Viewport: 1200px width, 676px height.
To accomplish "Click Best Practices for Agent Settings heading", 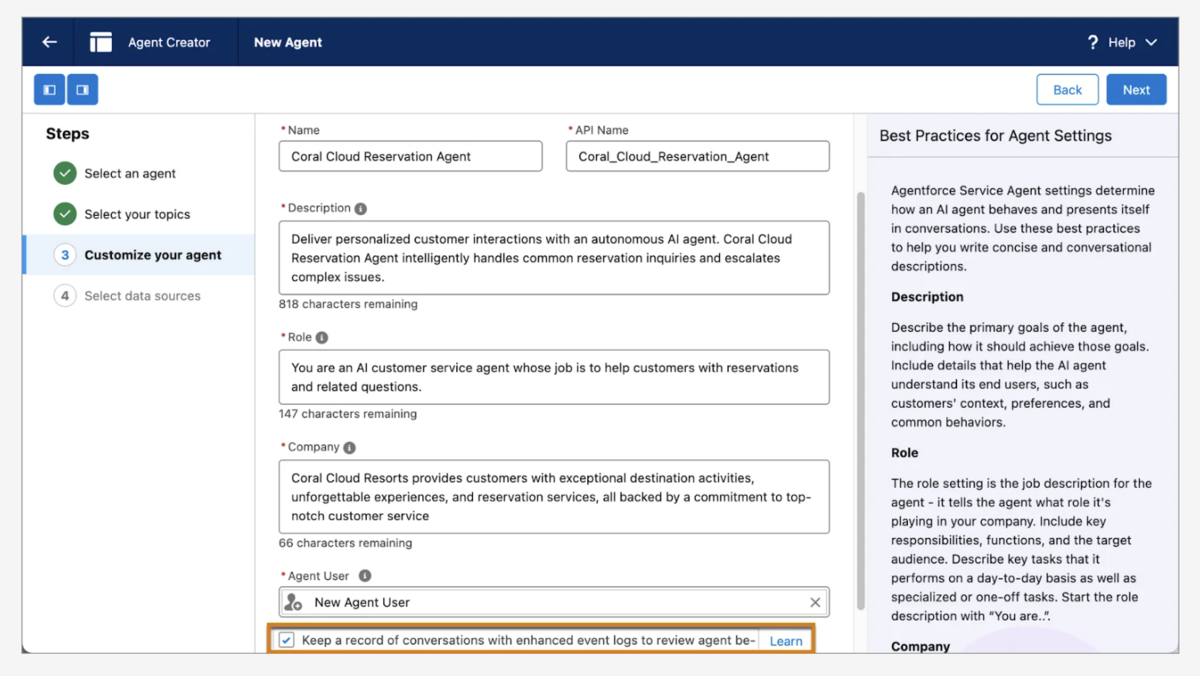I will click(995, 136).
